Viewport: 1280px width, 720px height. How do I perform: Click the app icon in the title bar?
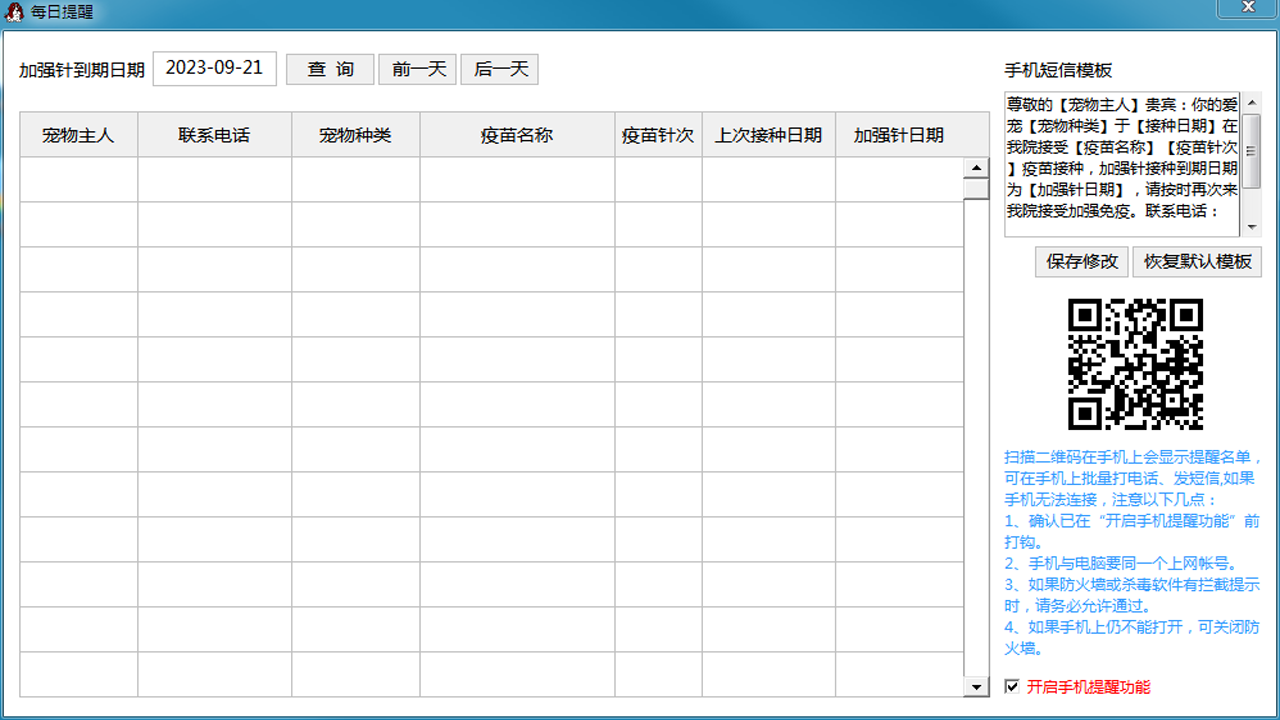pos(14,13)
